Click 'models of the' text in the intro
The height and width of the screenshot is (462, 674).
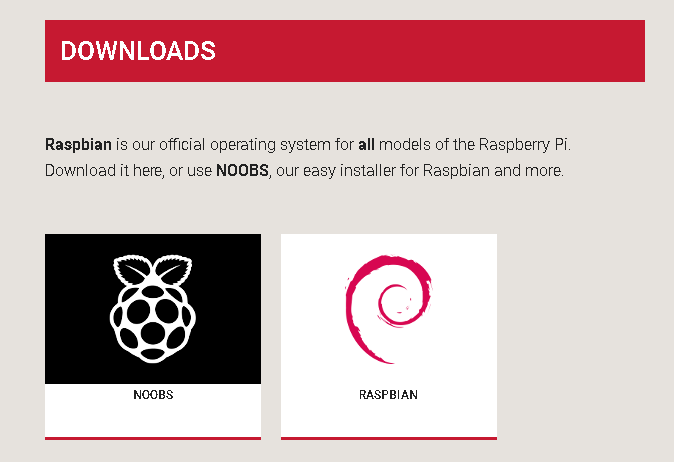tap(424, 144)
